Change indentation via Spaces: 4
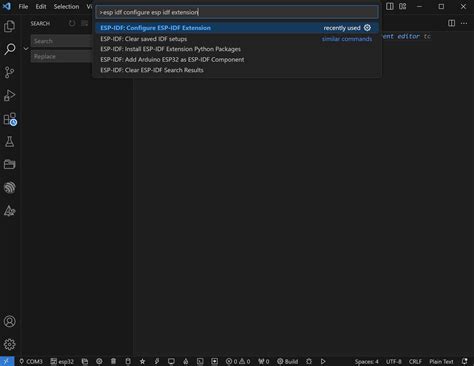 [366, 361]
